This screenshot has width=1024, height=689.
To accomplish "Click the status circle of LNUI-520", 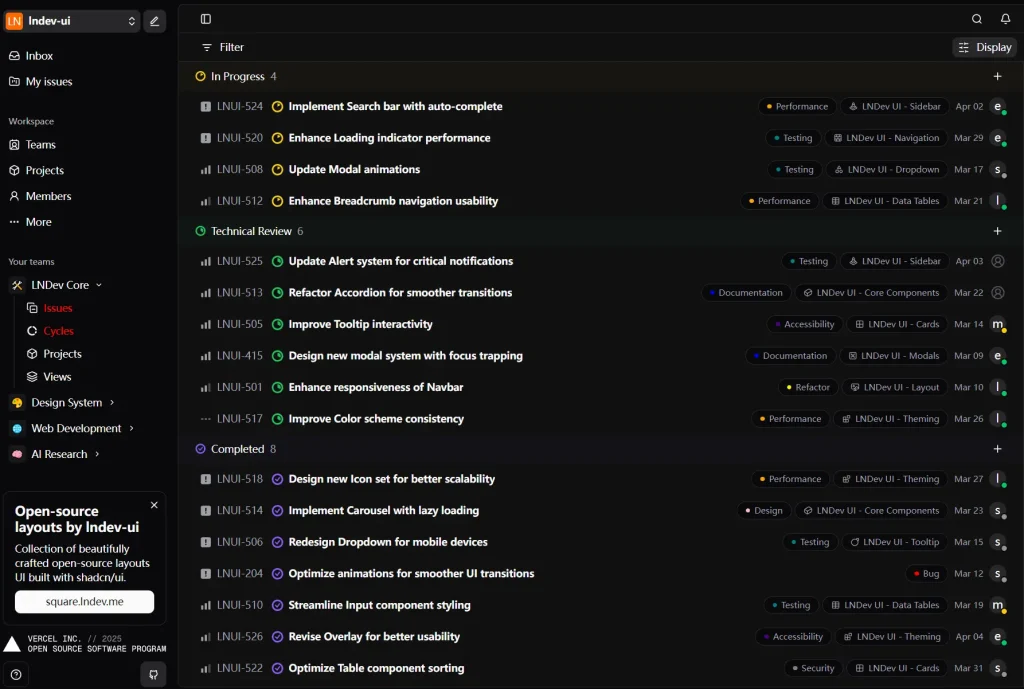I will point(278,138).
